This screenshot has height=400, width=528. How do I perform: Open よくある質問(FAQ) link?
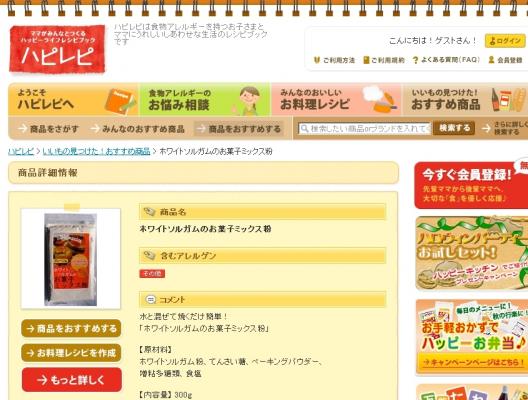tap(446, 60)
